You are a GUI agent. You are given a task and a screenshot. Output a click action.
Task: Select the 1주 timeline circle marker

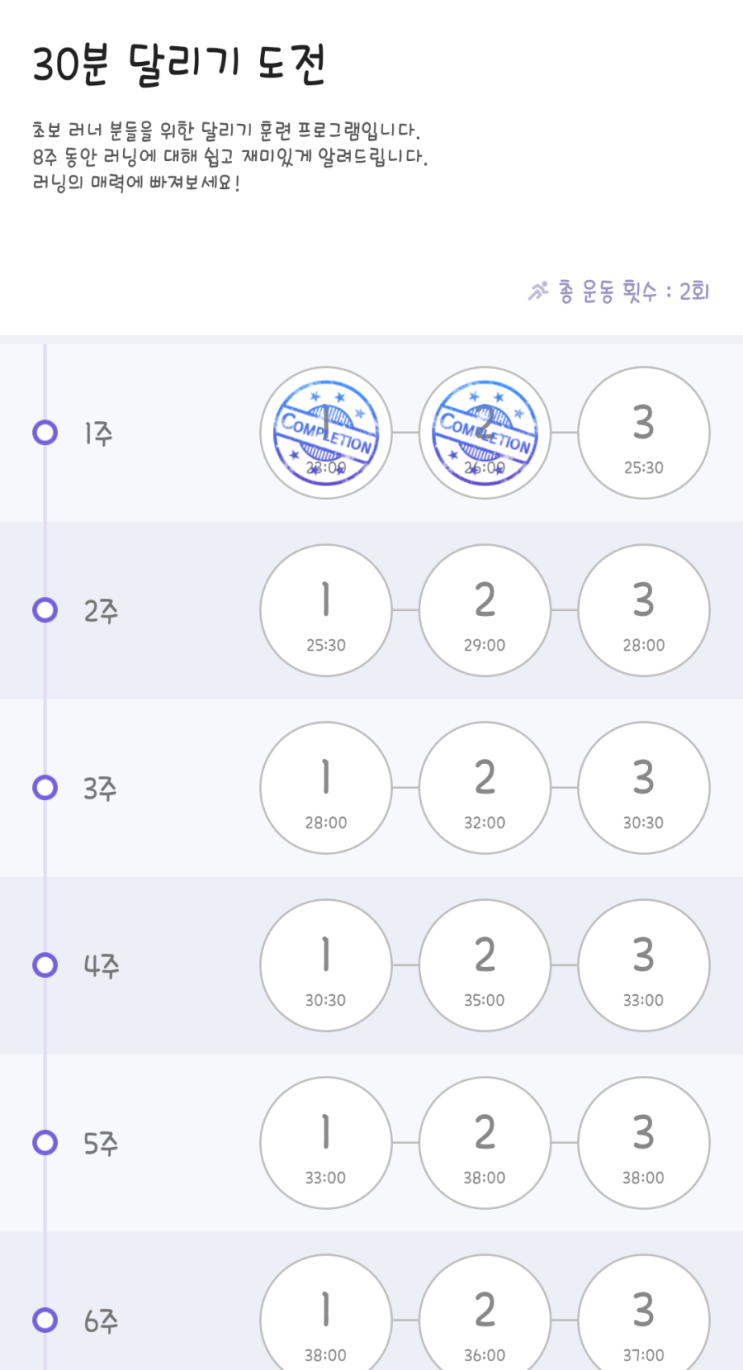(x=45, y=433)
